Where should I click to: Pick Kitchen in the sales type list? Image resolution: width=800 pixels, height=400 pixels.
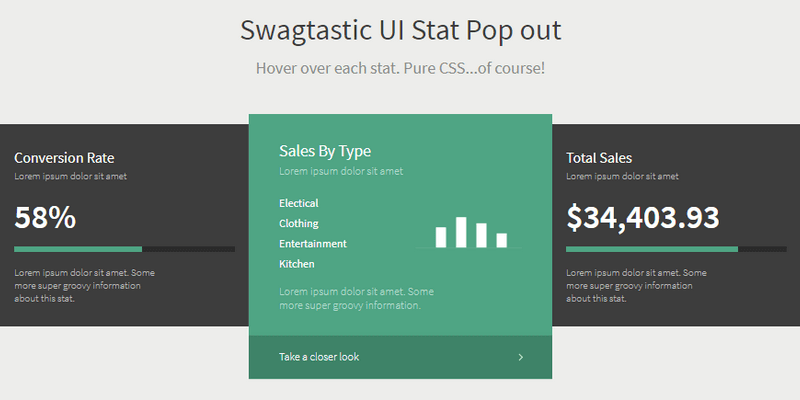(297, 264)
